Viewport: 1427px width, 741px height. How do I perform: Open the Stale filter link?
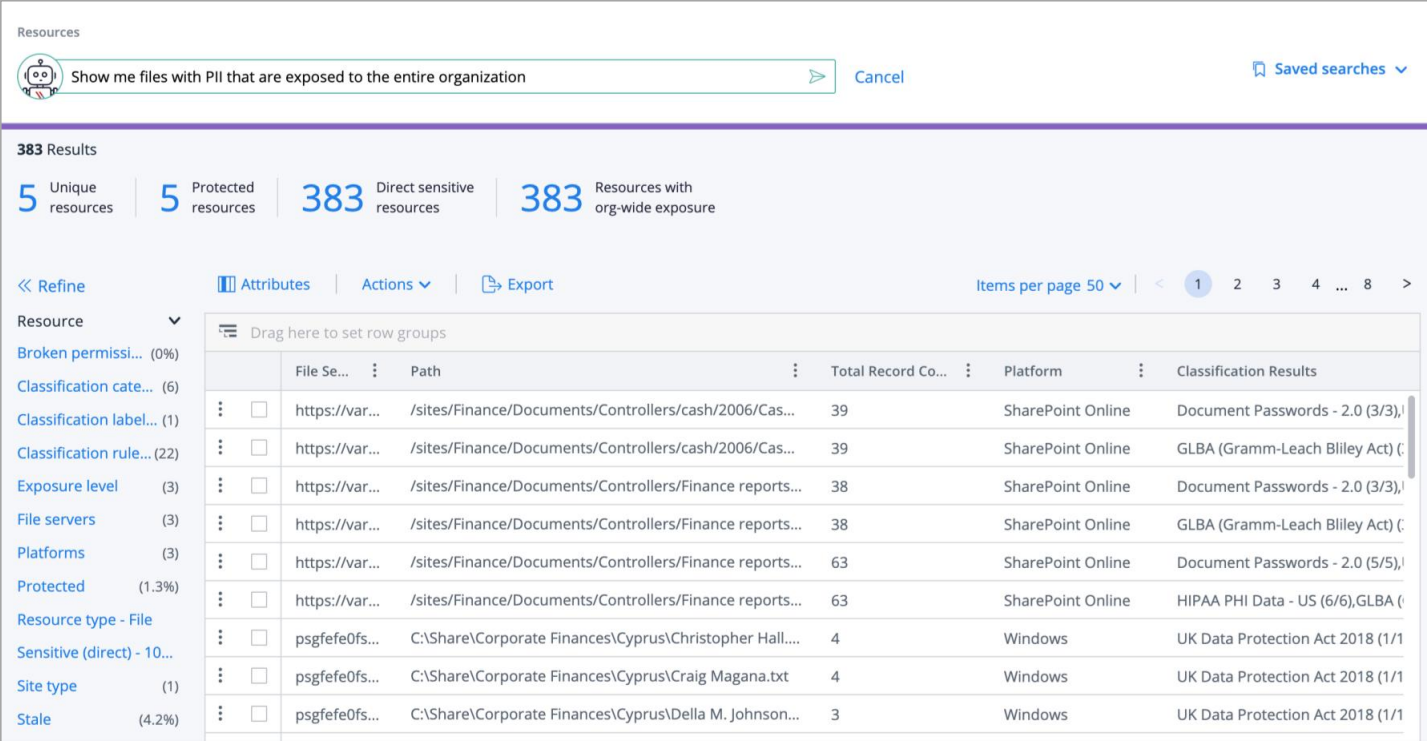pos(34,719)
